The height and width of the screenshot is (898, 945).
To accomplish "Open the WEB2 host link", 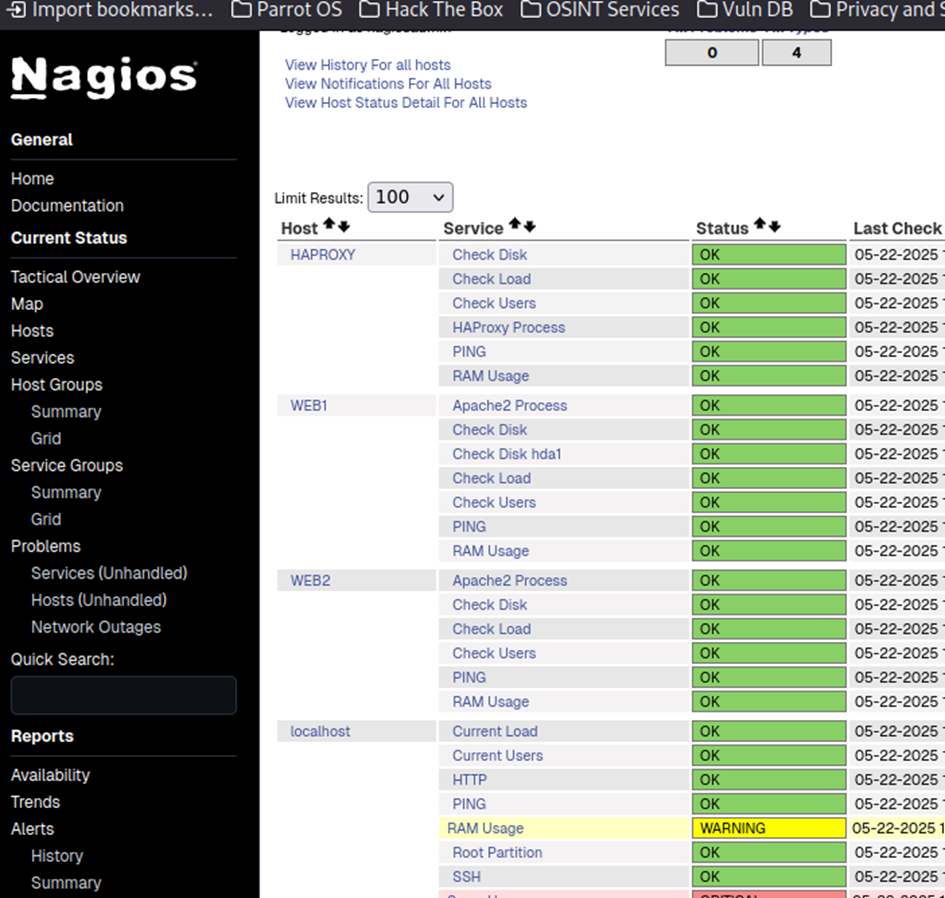I will [x=310, y=580].
